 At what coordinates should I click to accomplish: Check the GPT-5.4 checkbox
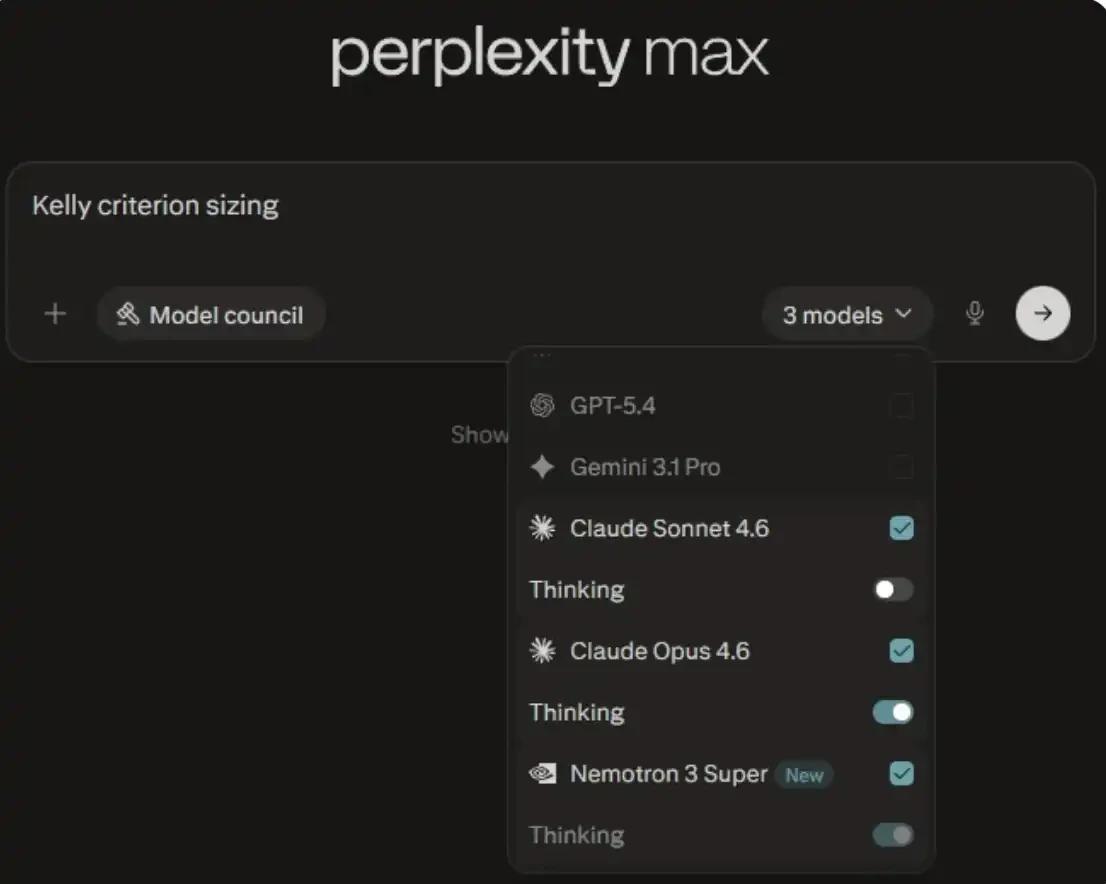point(901,406)
